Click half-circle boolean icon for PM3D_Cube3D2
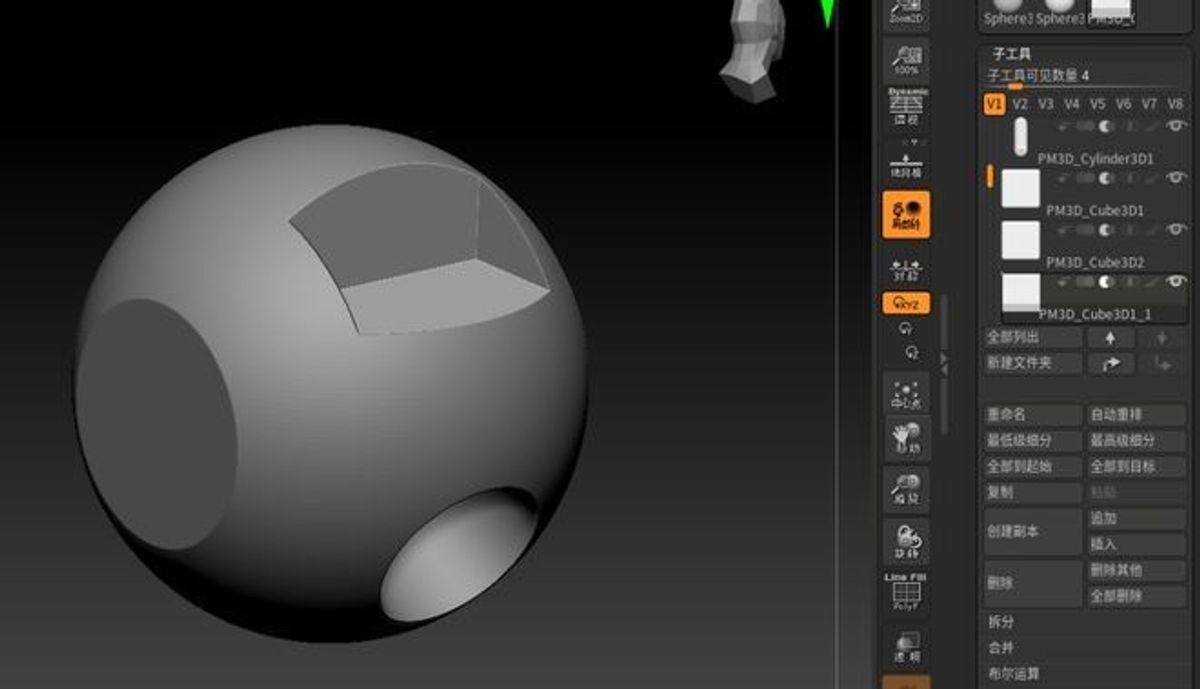 [1106, 230]
